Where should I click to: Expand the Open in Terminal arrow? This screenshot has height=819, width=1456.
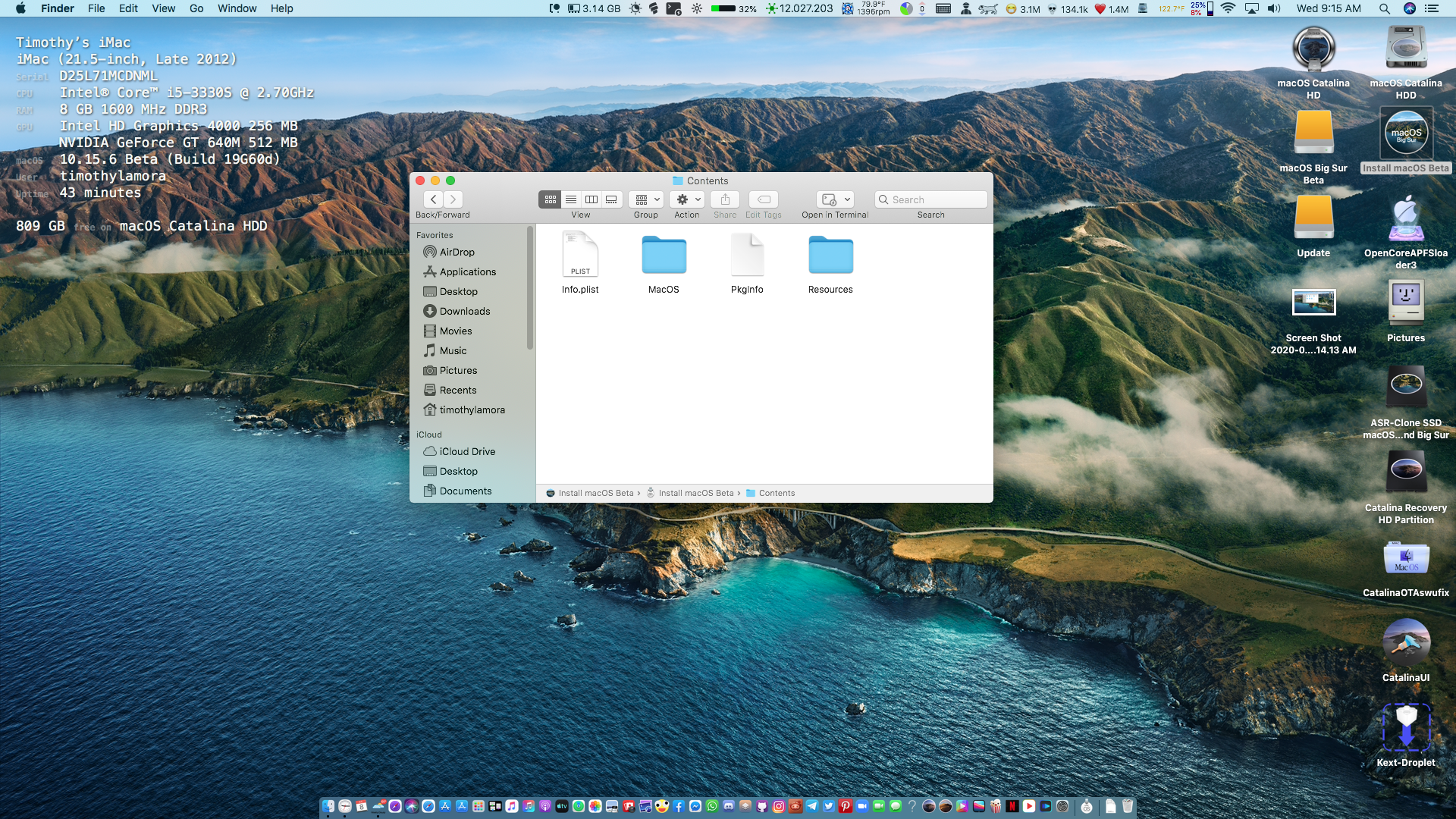(848, 199)
